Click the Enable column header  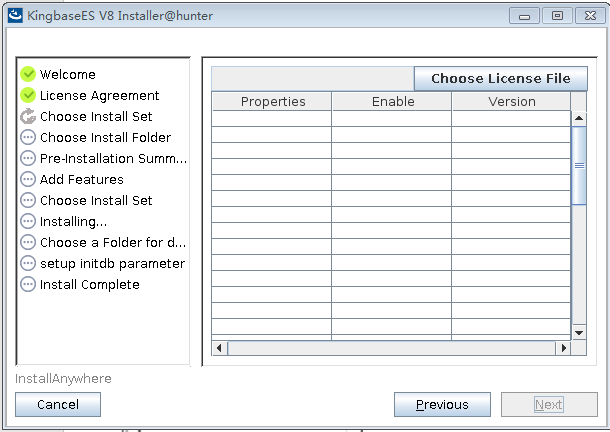tap(392, 101)
